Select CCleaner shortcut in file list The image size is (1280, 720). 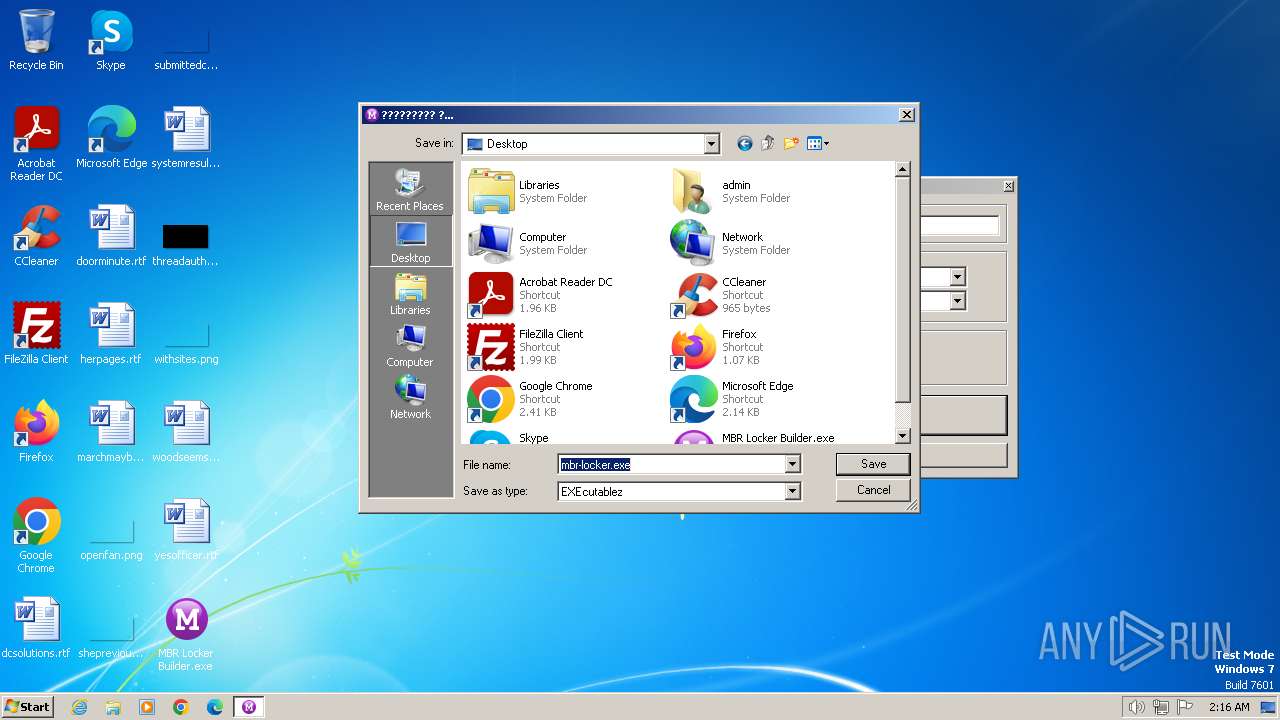(720, 295)
